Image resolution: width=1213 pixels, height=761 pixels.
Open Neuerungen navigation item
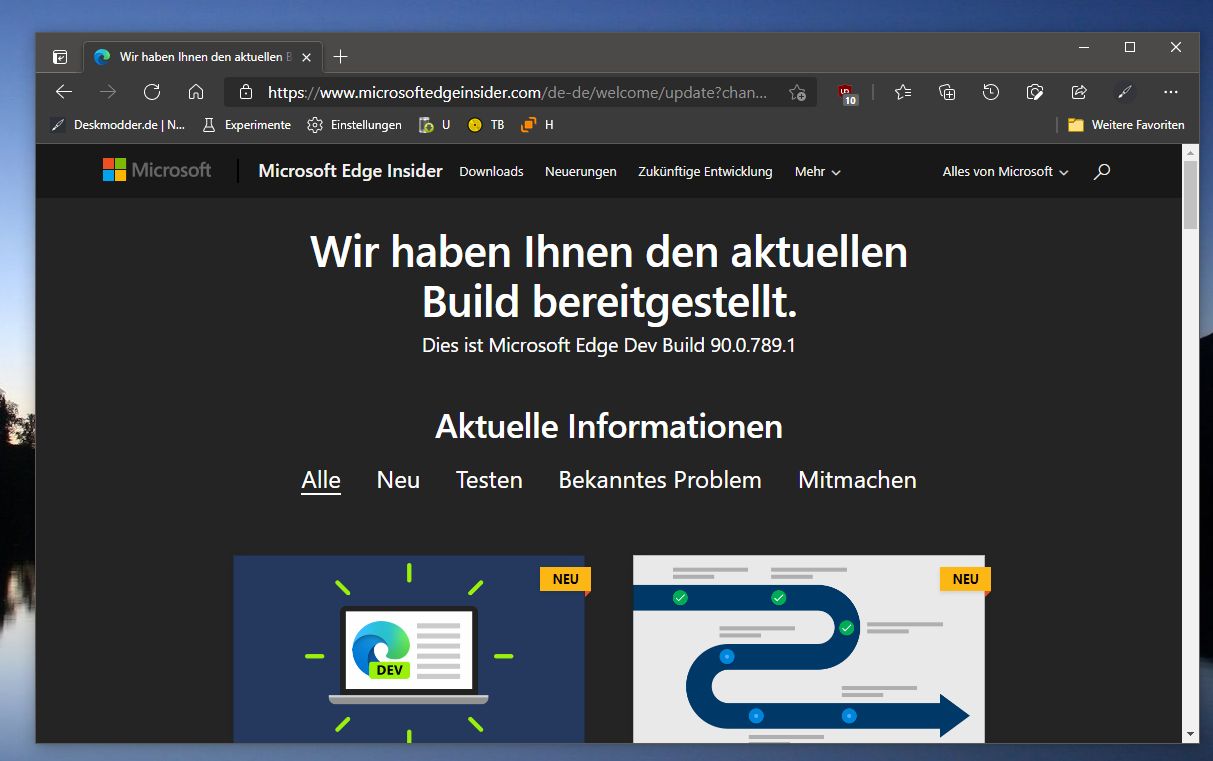(580, 172)
